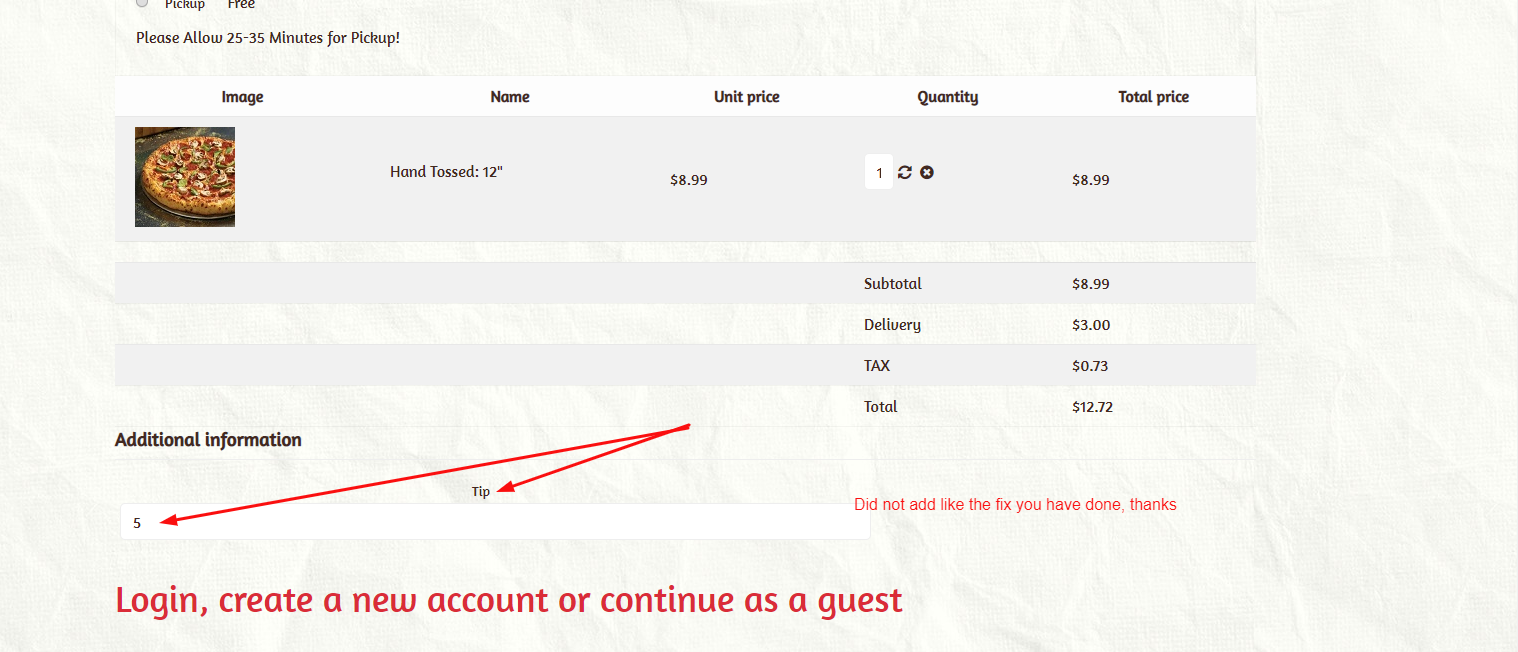Click the Total price column header
Image resolution: width=1518 pixels, height=652 pixels.
pyautogui.click(x=1154, y=97)
